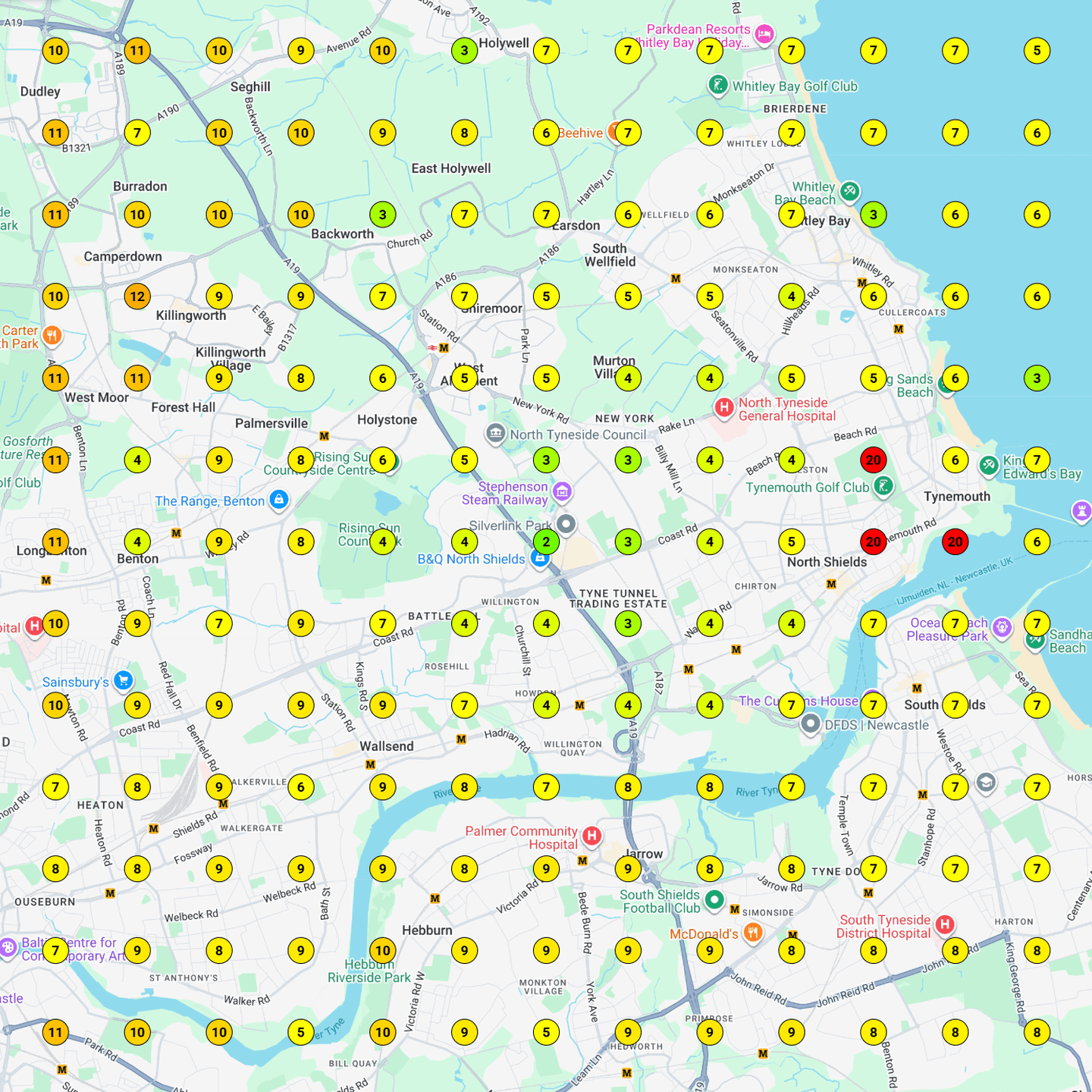1092x1092 pixels.
Task: Open South Tyneside District Hospital's H icon
Action: click(x=945, y=924)
